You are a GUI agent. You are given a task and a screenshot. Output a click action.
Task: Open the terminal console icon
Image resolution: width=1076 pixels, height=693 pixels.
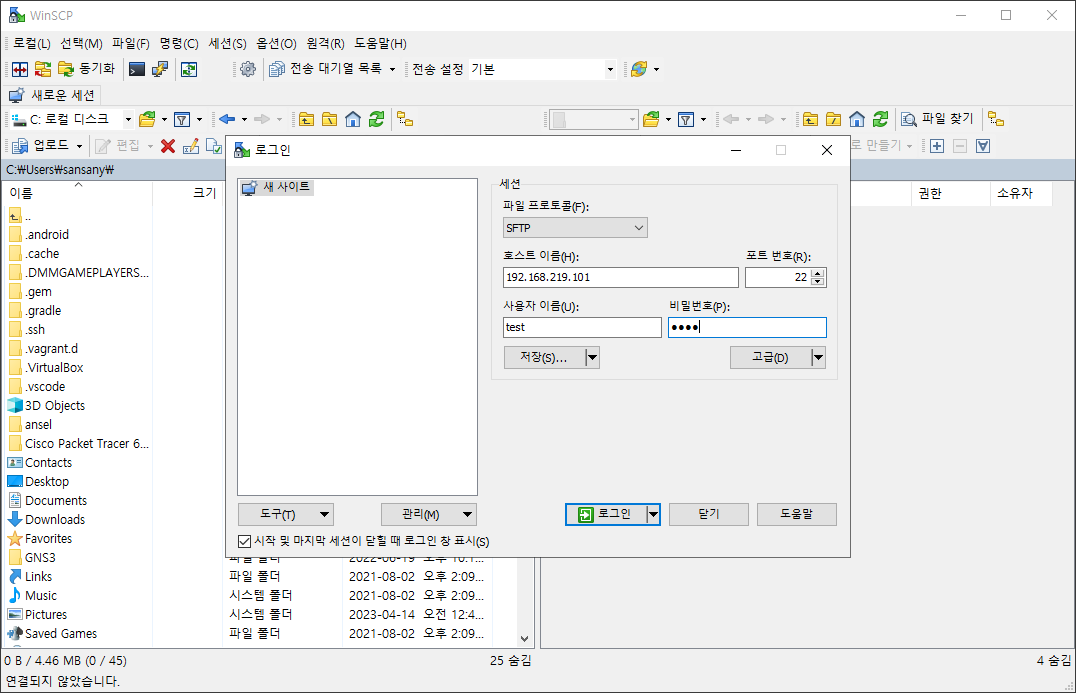tap(137, 69)
